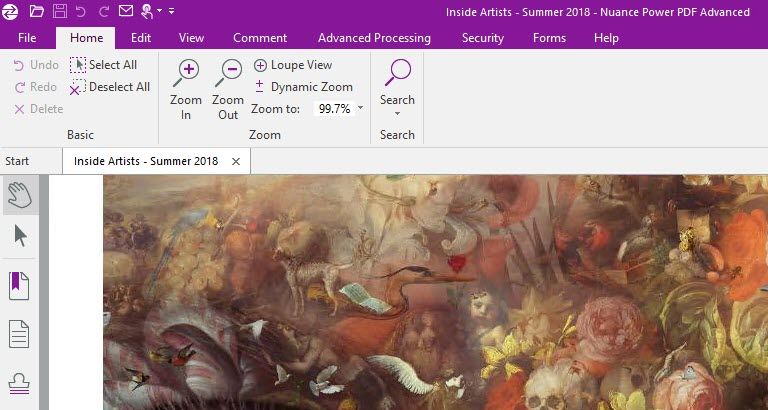Open a file with the folder icon
Viewport: 768px width, 410px height.
(37, 11)
